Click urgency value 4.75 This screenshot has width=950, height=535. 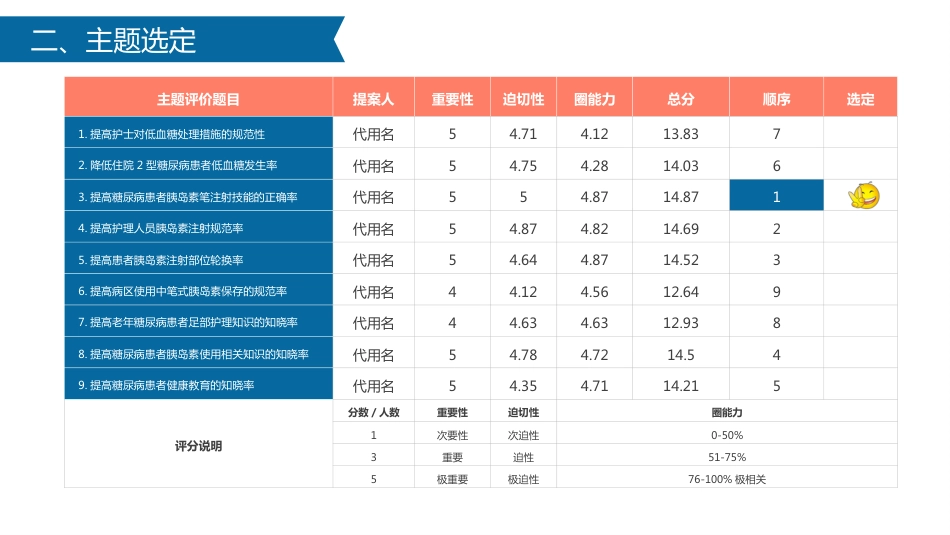coord(523,165)
